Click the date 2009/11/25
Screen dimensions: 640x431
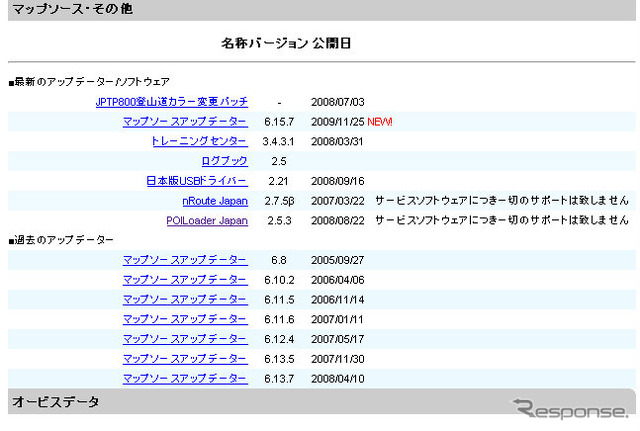pyautogui.click(x=338, y=122)
